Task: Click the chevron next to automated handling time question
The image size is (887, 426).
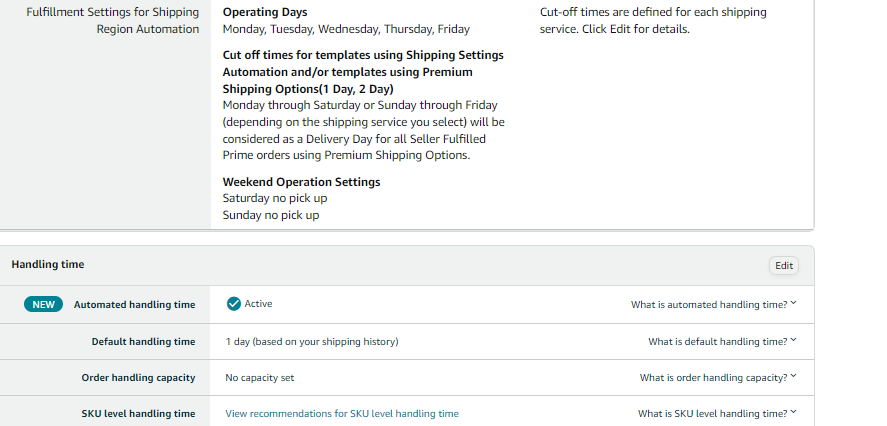Action: tap(793, 303)
